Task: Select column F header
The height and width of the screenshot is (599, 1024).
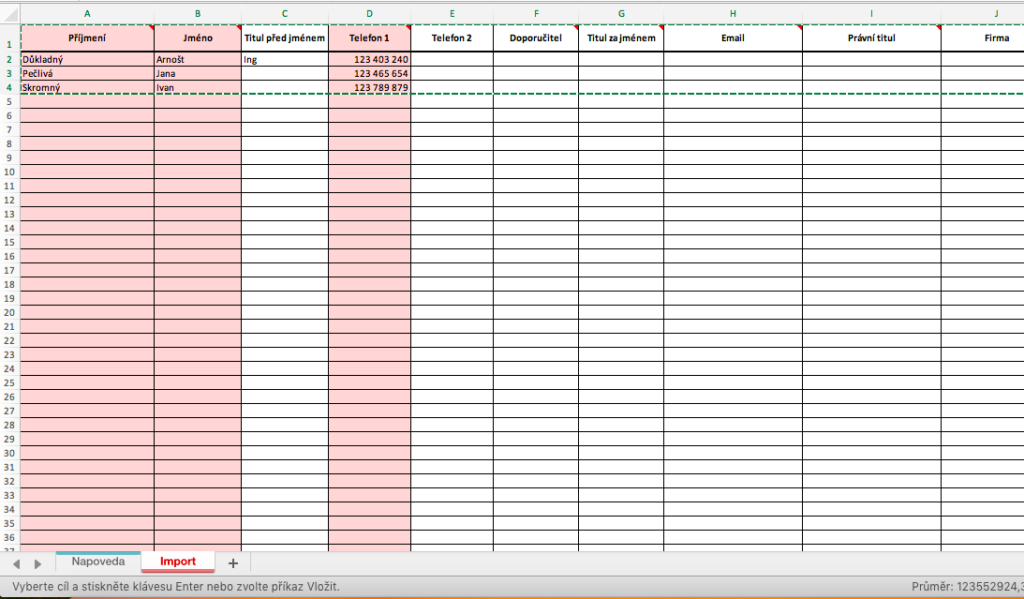Action: point(536,14)
